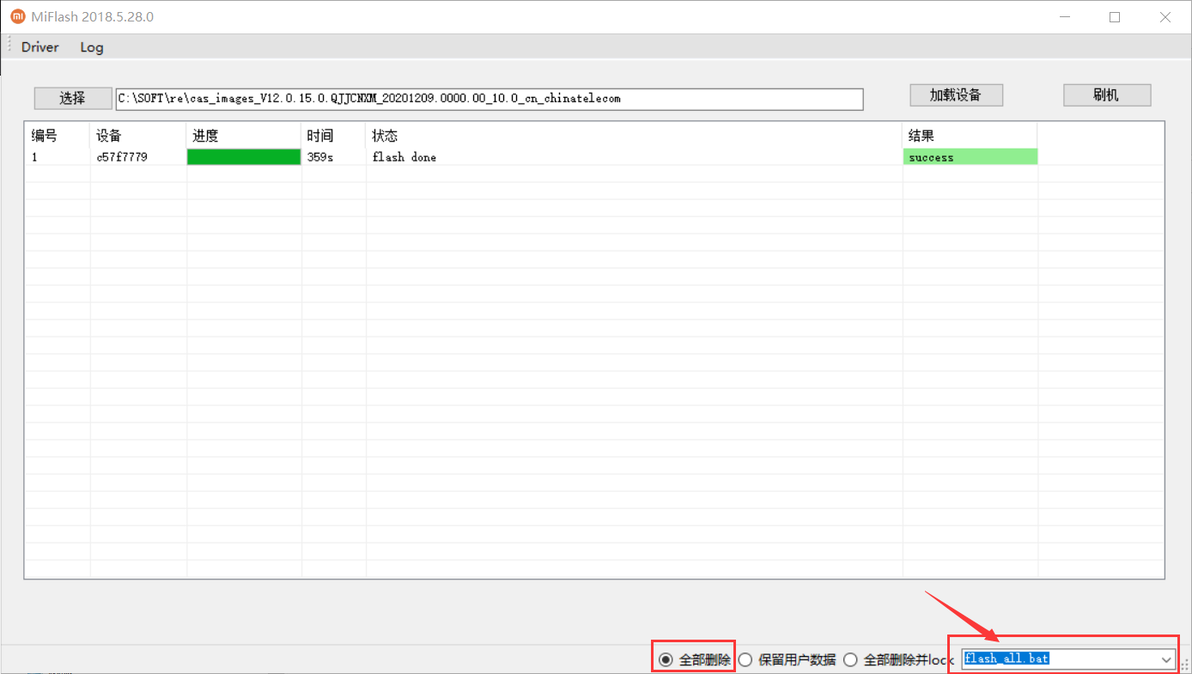Click the 编号 column header

point(44,135)
